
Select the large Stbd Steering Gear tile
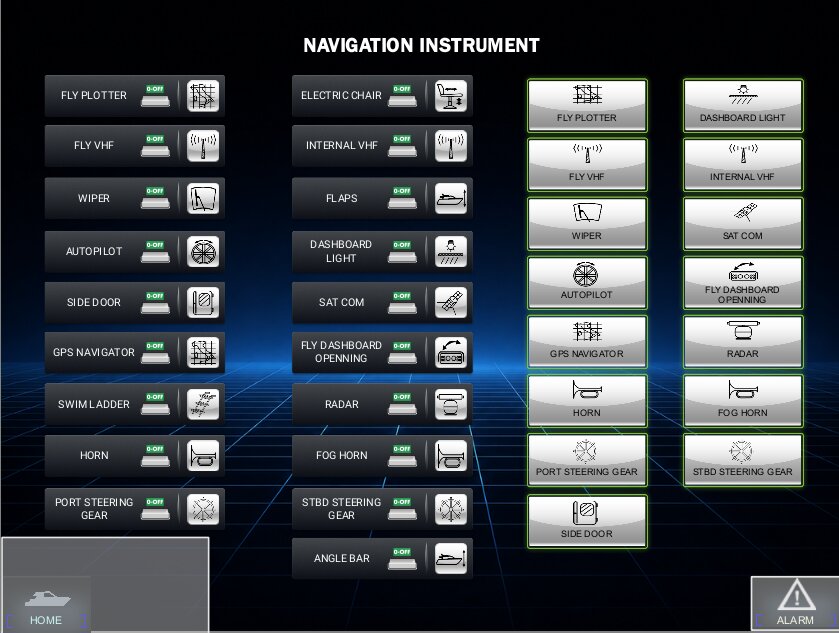coord(743,460)
